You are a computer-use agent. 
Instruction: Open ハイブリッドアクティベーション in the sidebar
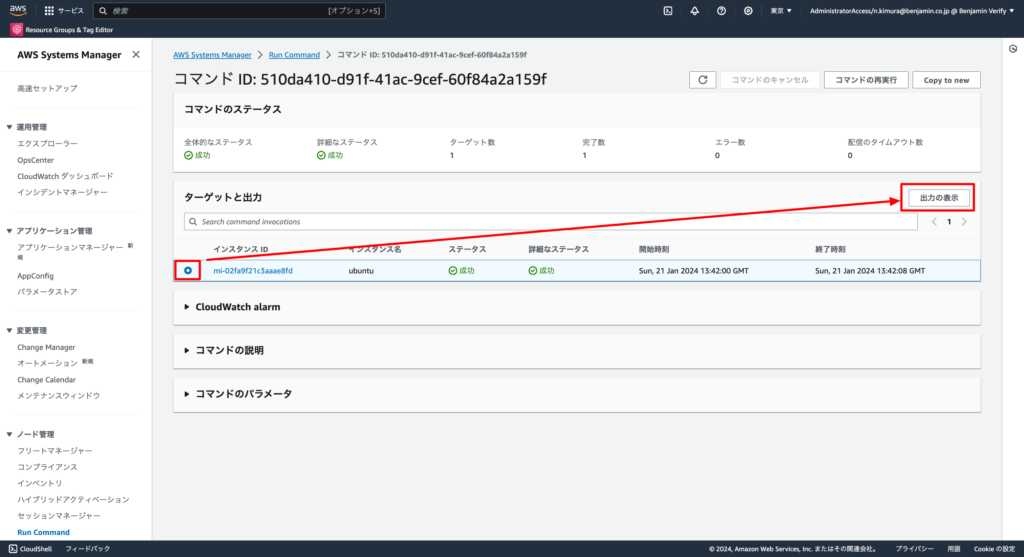[73, 500]
